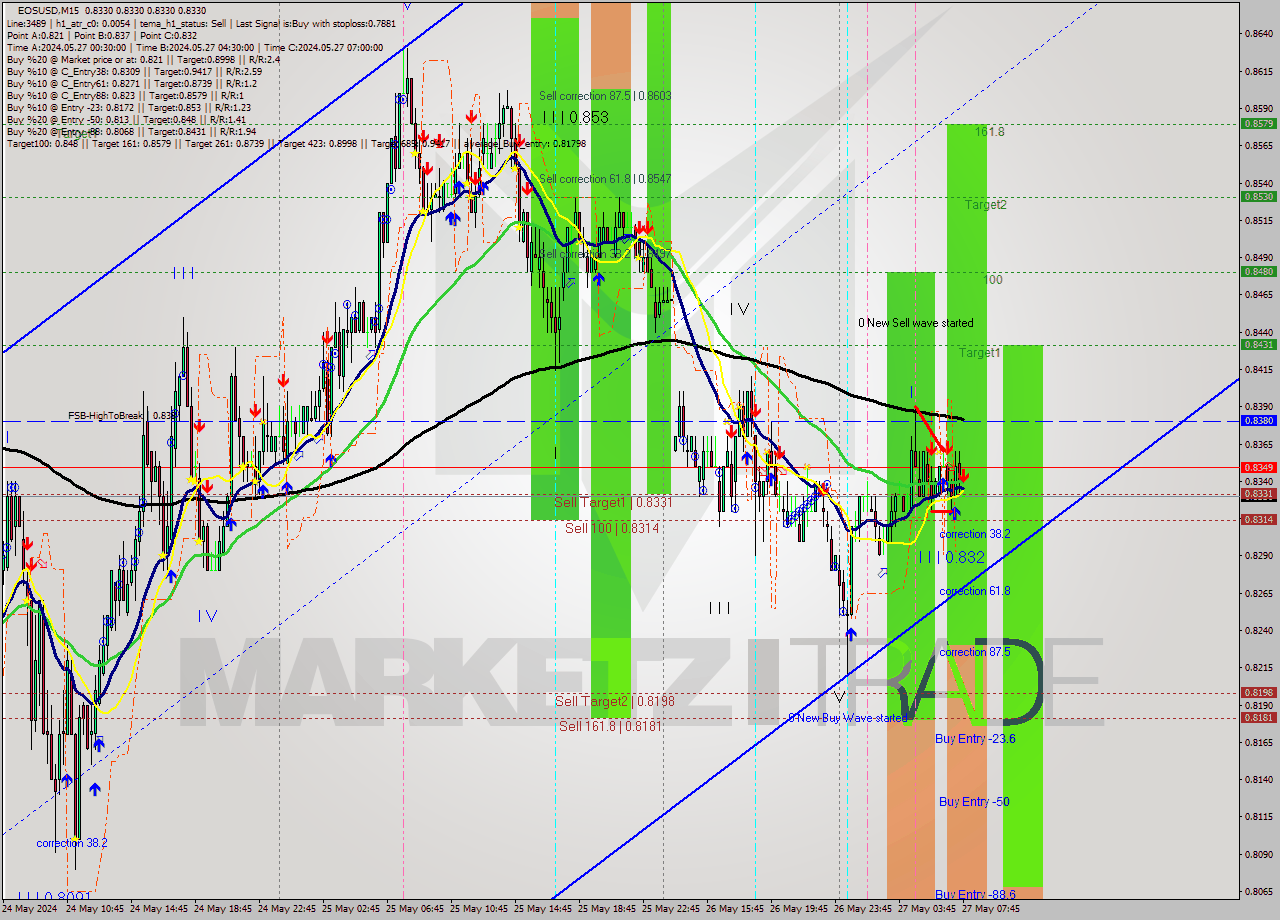Click the blue 'correction 87.5' label
Screen dimensions: 1280x920
(x=975, y=652)
